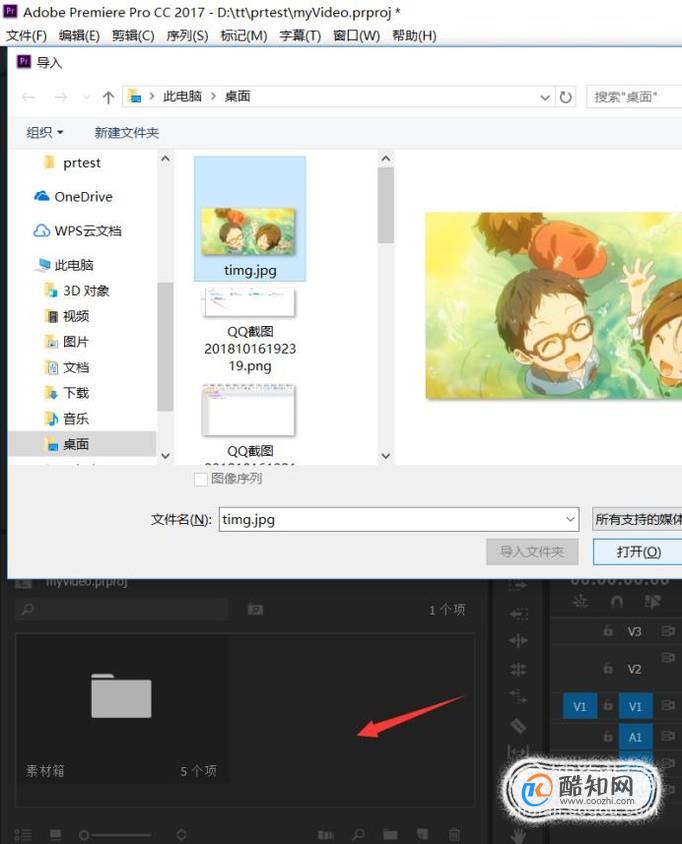This screenshot has width=682, height=844.
Task: Open the 组织 dropdown menu
Action: pos(45,132)
